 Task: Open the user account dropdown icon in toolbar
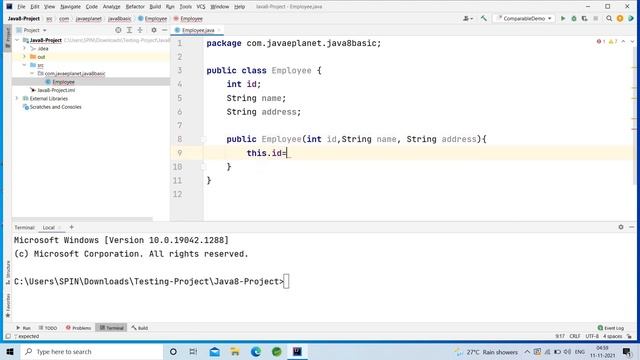[468, 18]
